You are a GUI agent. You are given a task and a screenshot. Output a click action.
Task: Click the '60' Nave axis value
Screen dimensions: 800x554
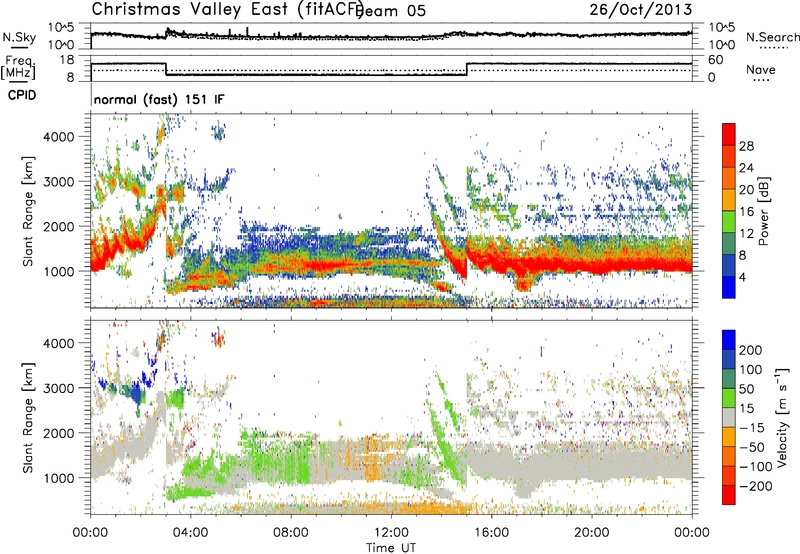coord(716,60)
